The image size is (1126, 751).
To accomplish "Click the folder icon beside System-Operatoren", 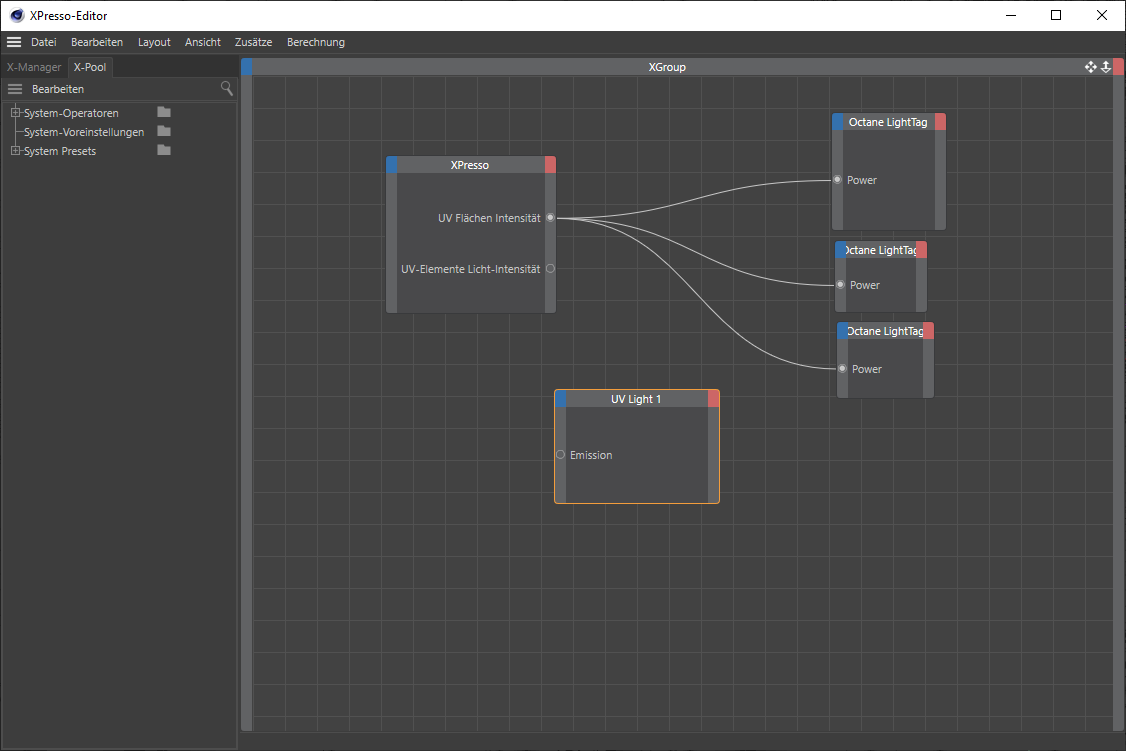I will 164,112.
